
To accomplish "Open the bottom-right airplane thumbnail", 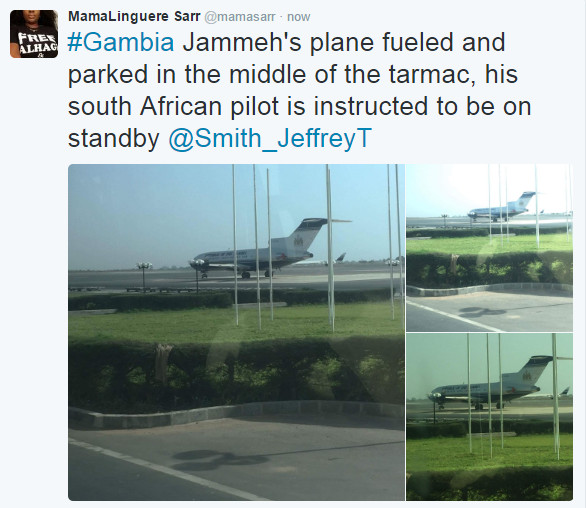I will coord(489,417).
